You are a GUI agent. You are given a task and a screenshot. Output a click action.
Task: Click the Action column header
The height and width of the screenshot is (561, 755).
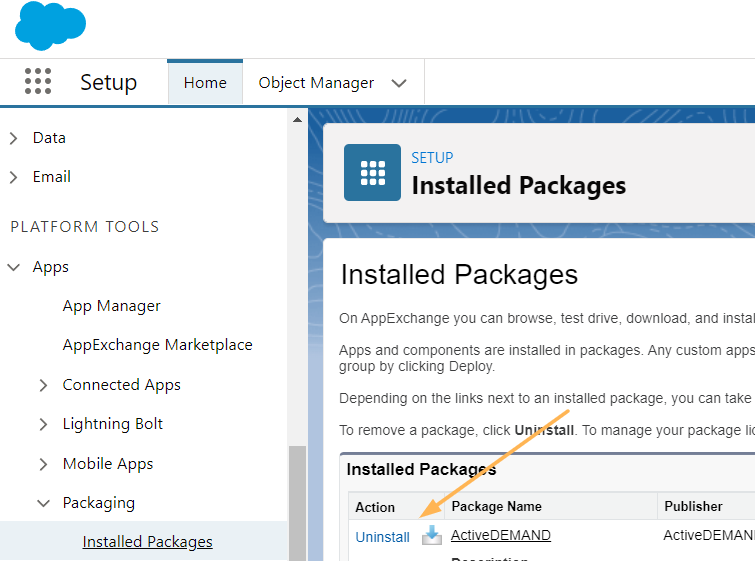coord(375,507)
